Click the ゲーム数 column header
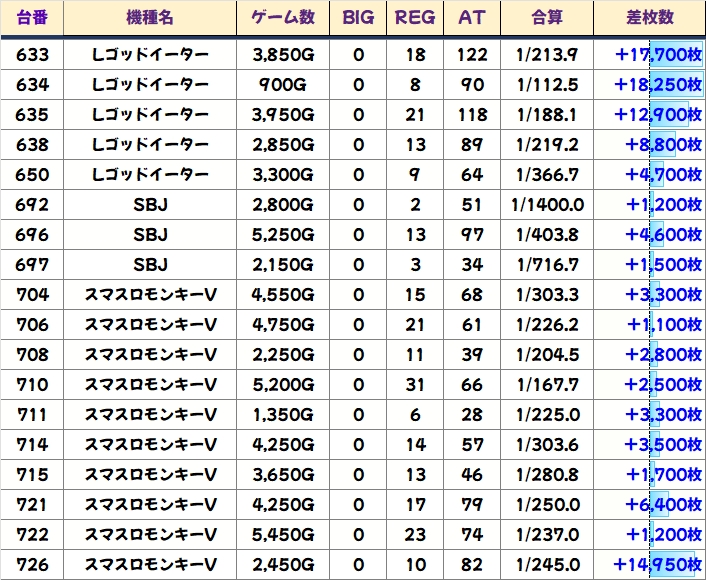706x580 pixels. pyautogui.click(x=283, y=18)
